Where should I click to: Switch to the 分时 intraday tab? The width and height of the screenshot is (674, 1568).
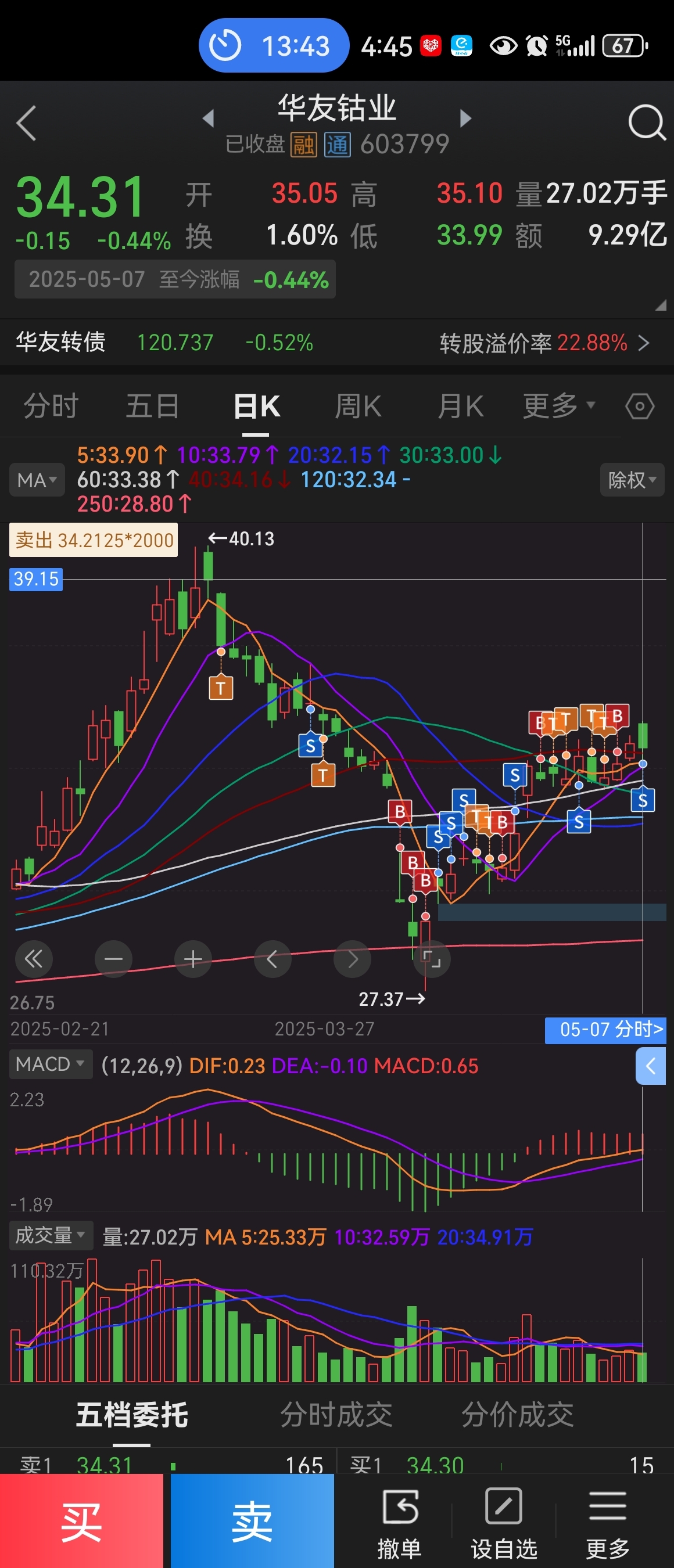click(51, 406)
